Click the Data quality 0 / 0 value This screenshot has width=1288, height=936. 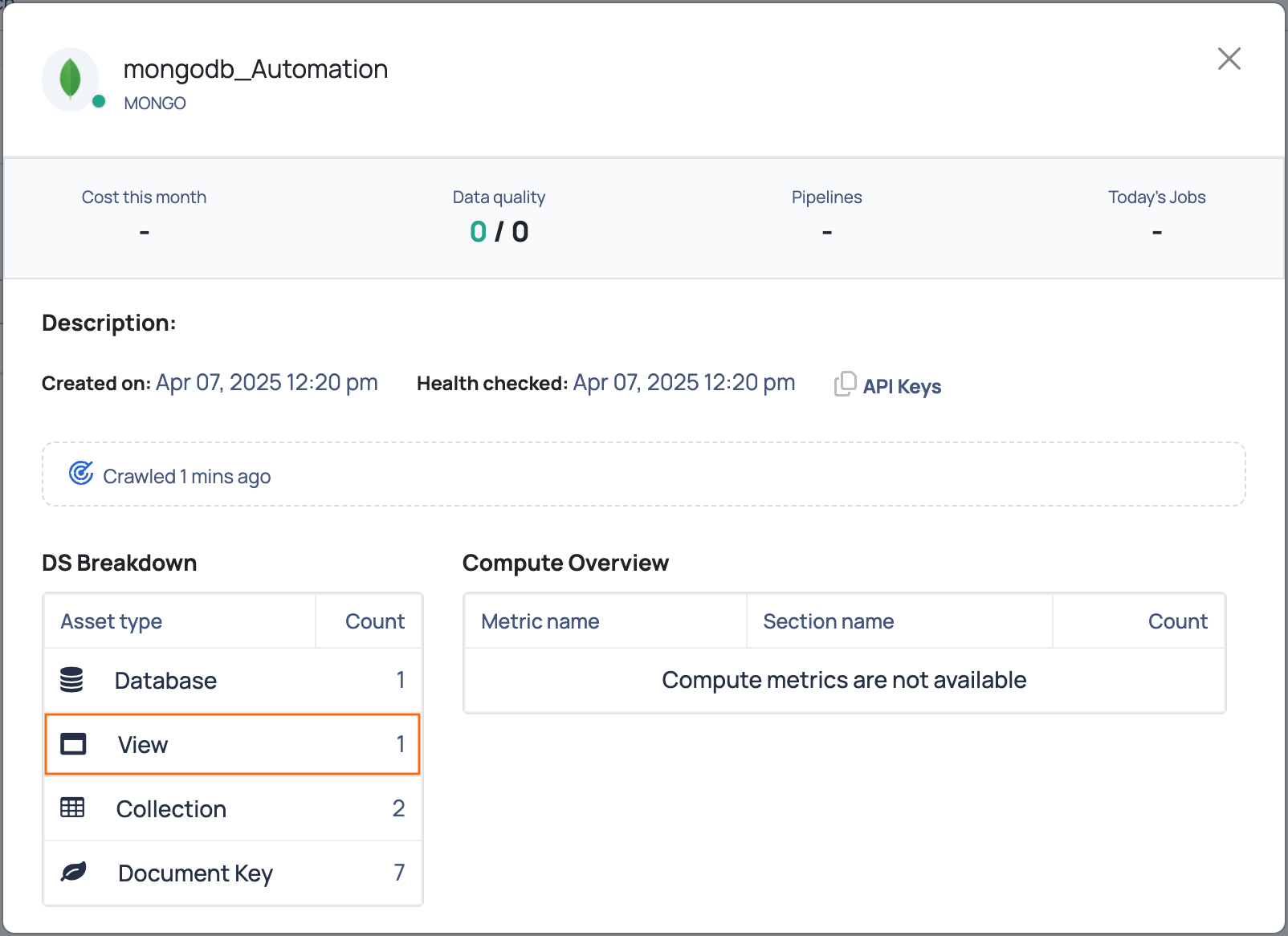(499, 232)
